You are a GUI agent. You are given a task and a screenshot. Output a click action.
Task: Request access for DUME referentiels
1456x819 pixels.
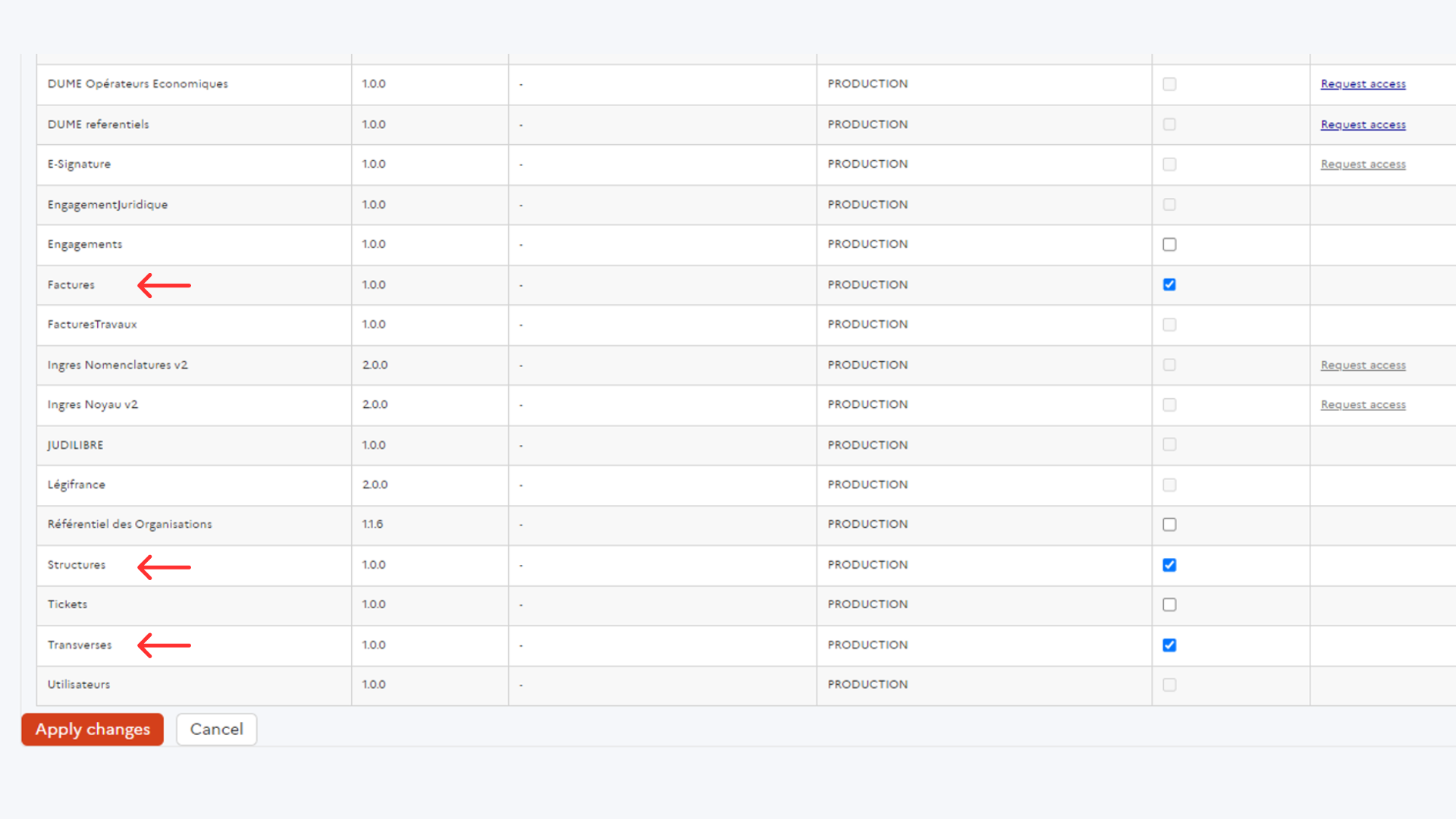[x=1363, y=124]
